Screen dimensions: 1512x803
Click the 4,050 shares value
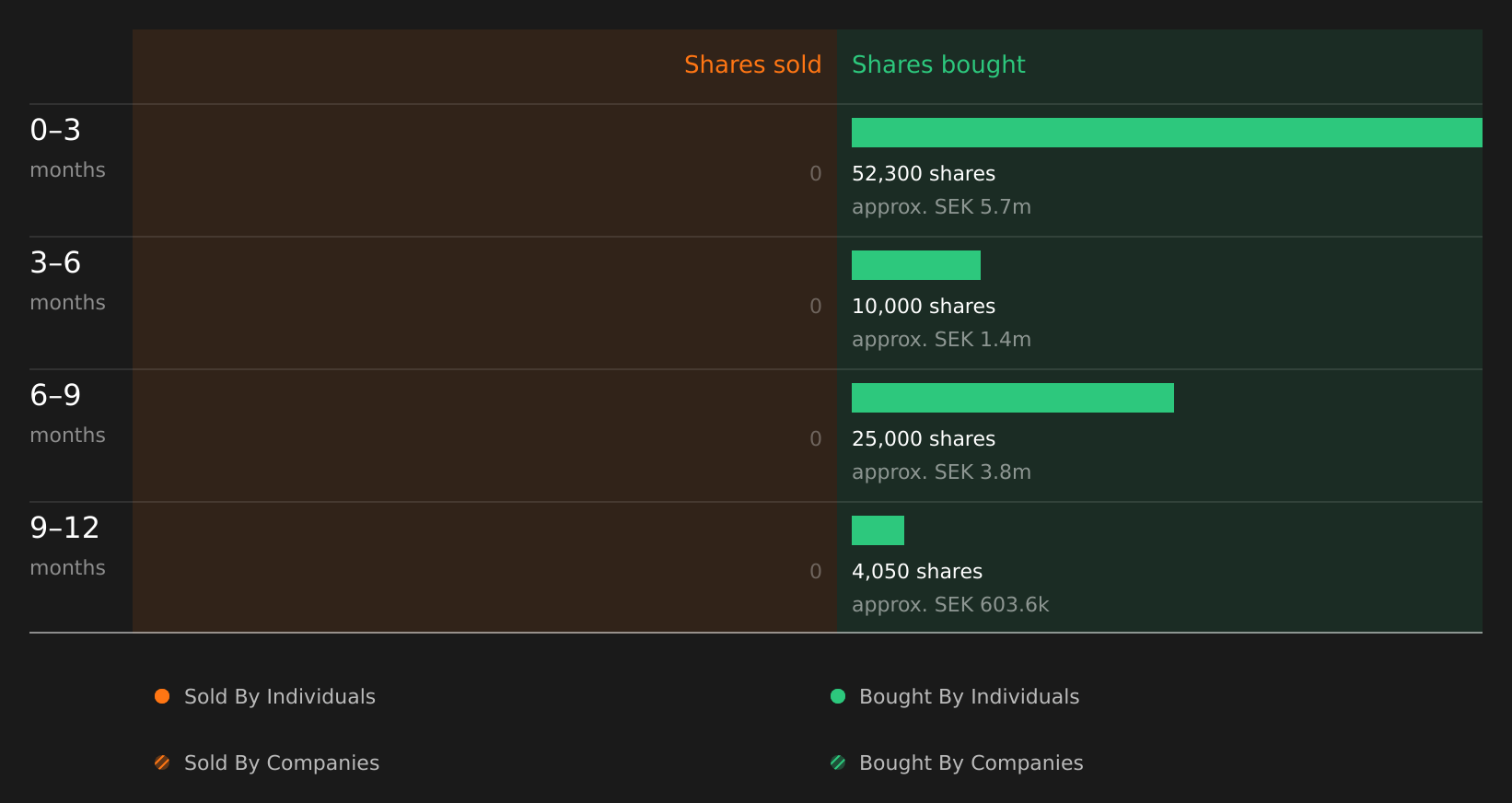click(x=917, y=572)
